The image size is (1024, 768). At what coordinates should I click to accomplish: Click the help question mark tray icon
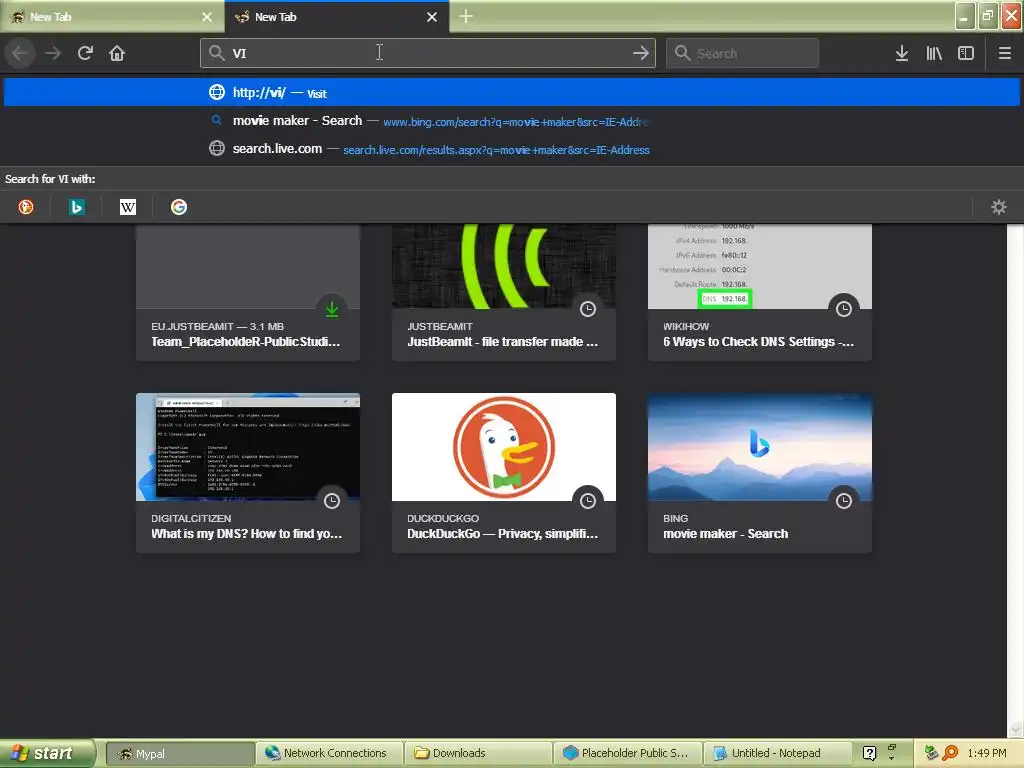tap(869, 754)
